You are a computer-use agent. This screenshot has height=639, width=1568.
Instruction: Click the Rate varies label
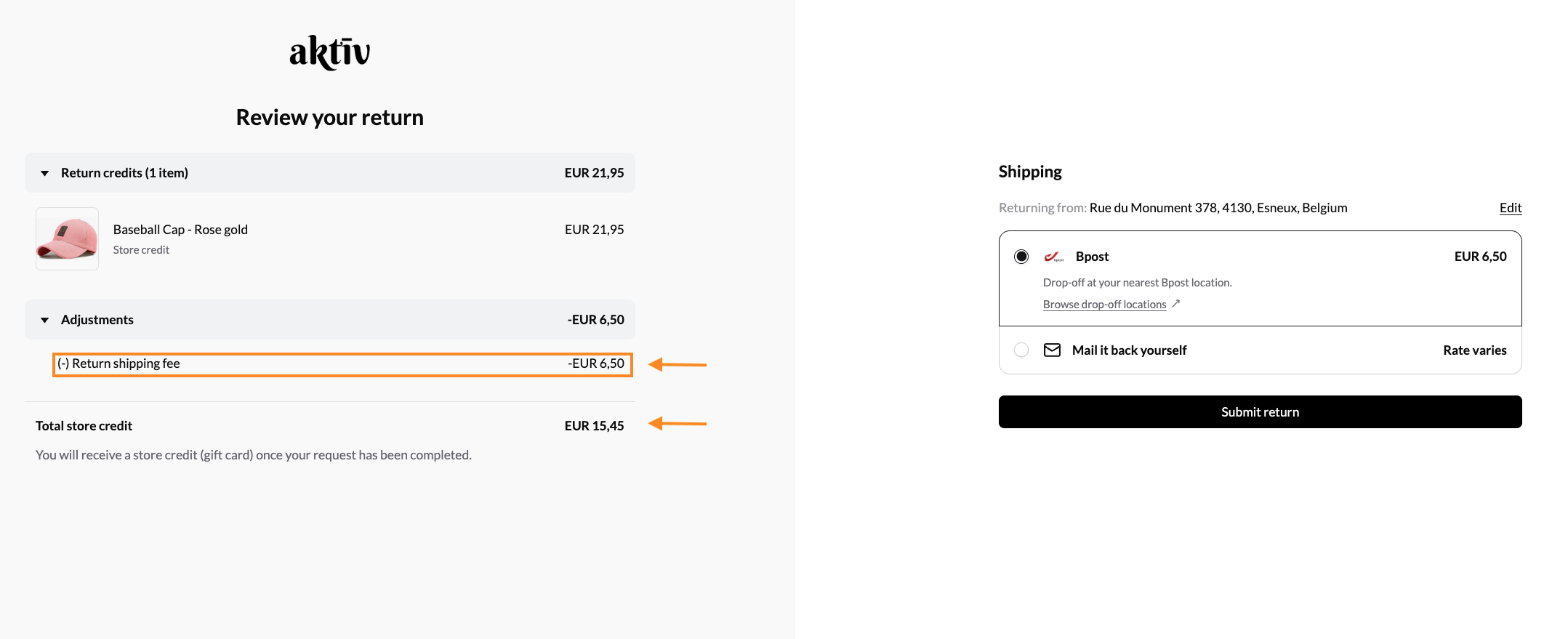click(x=1474, y=350)
